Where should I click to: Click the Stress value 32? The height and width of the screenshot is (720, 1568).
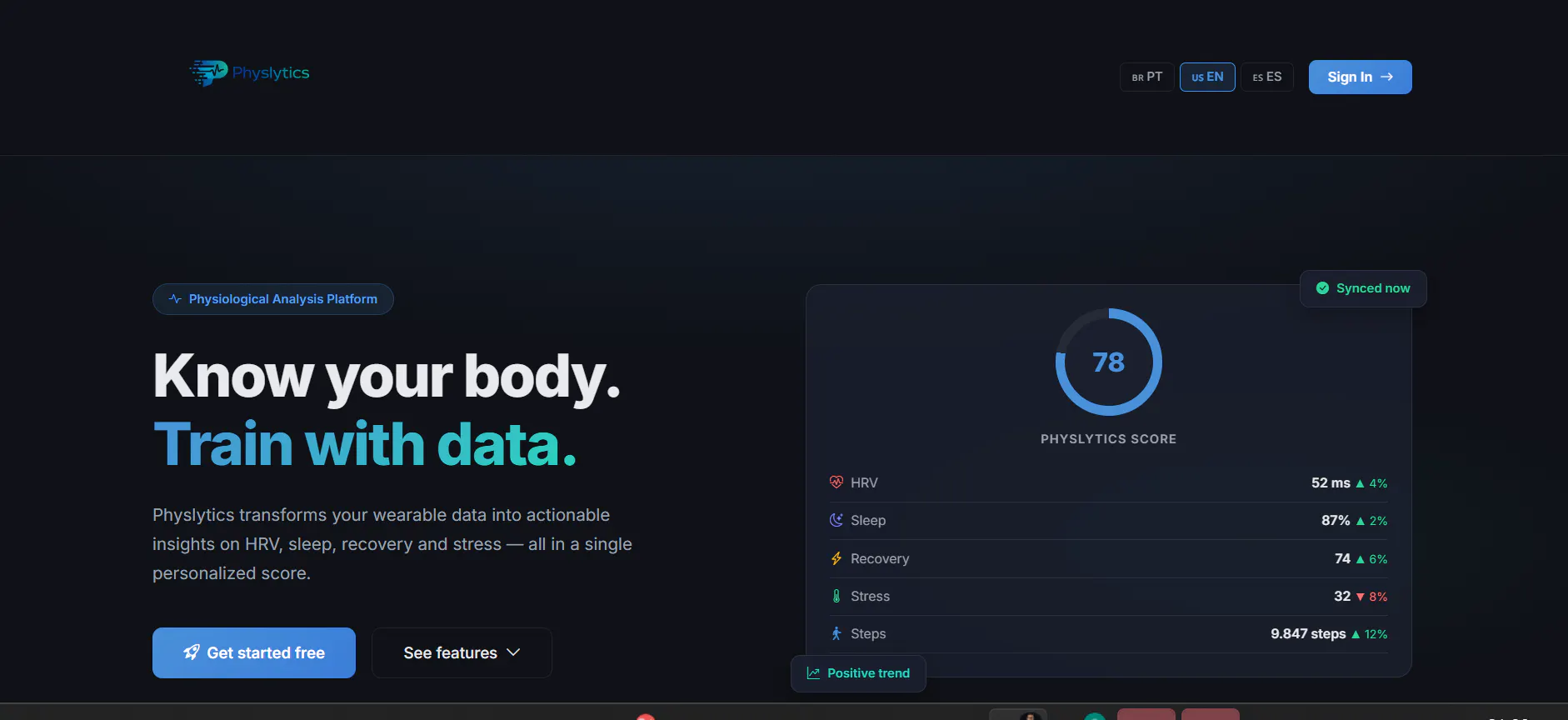click(1342, 597)
